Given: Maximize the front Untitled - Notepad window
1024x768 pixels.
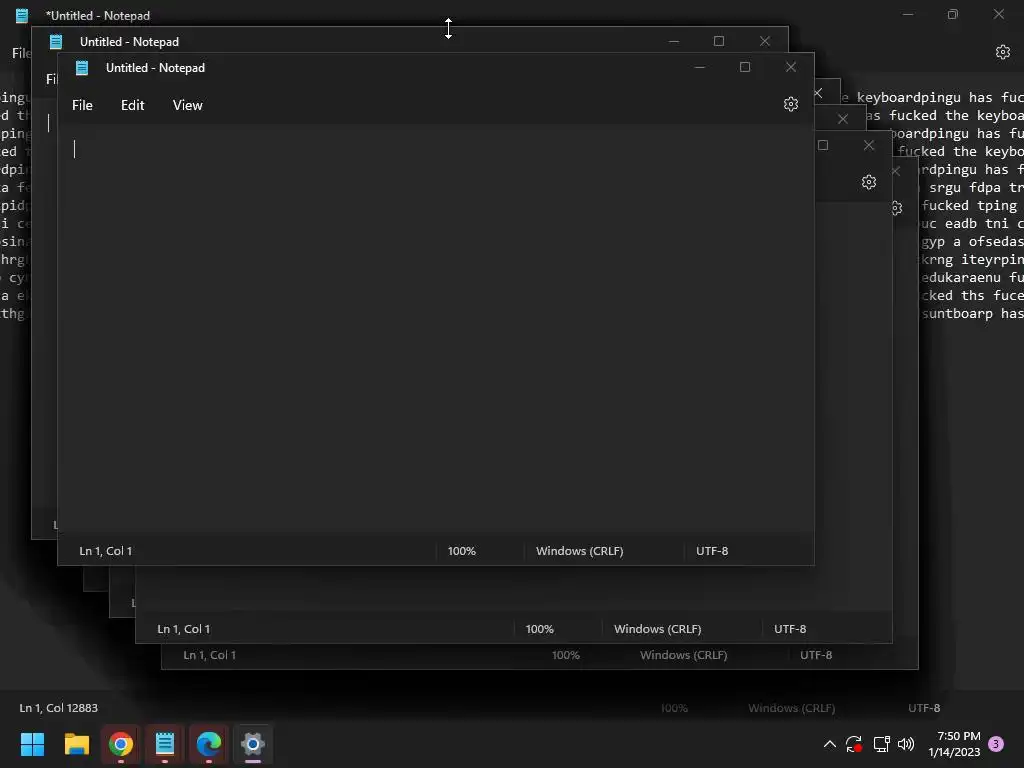Looking at the screenshot, I should click(x=745, y=67).
